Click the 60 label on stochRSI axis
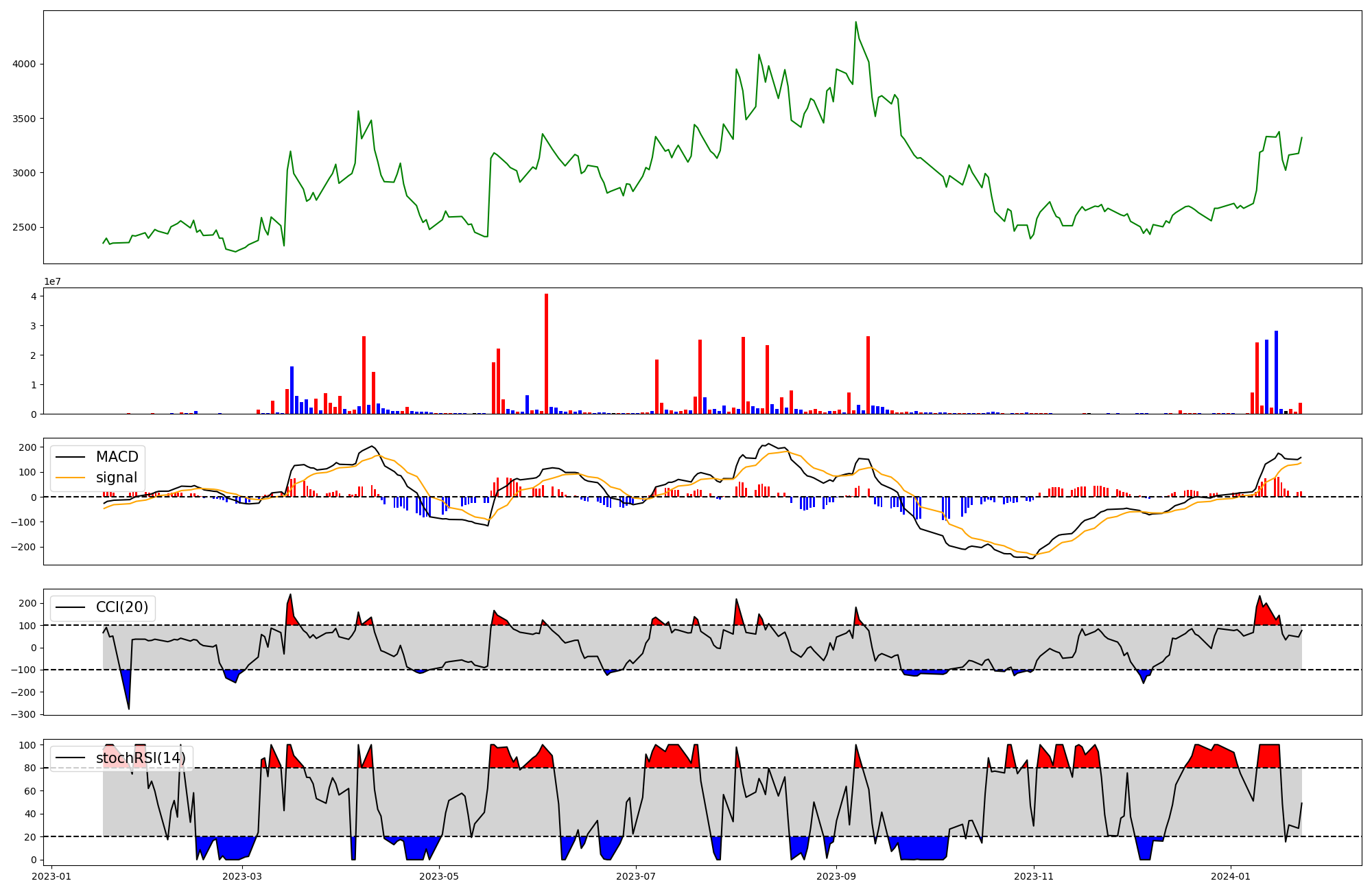The height and width of the screenshot is (892, 1372). (30, 791)
